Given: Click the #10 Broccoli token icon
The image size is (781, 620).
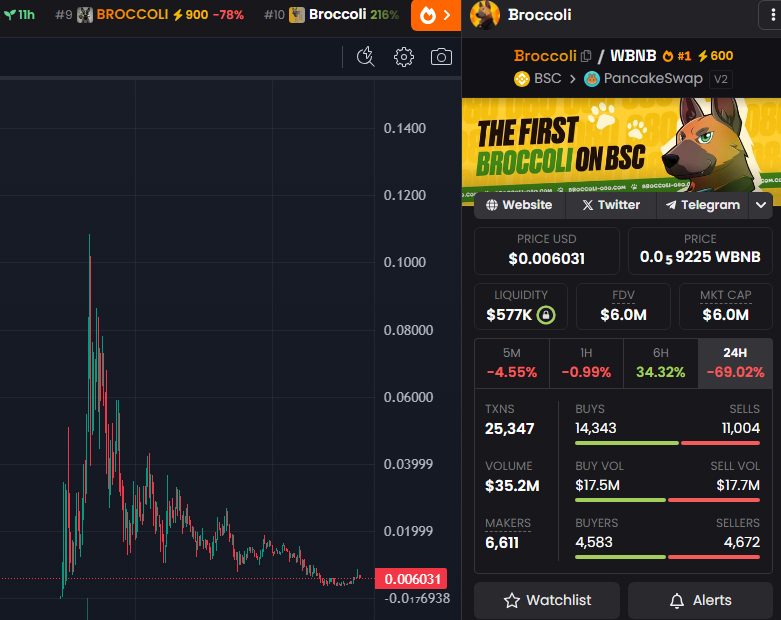Looking at the screenshot, I should pyautogui.click(x=297, y=15).
